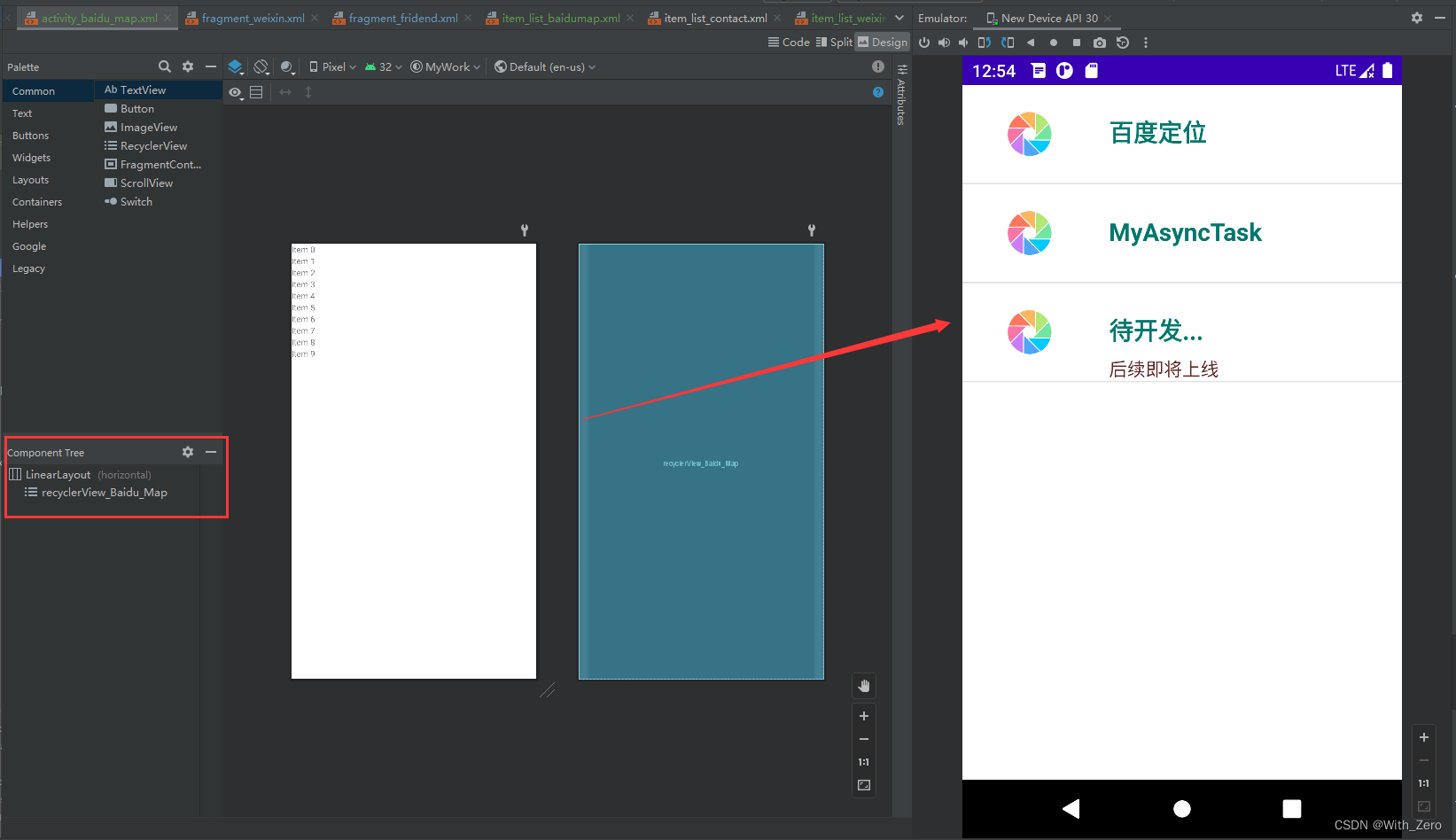Select the ImageView widget in the Palette

coord(147,127)
